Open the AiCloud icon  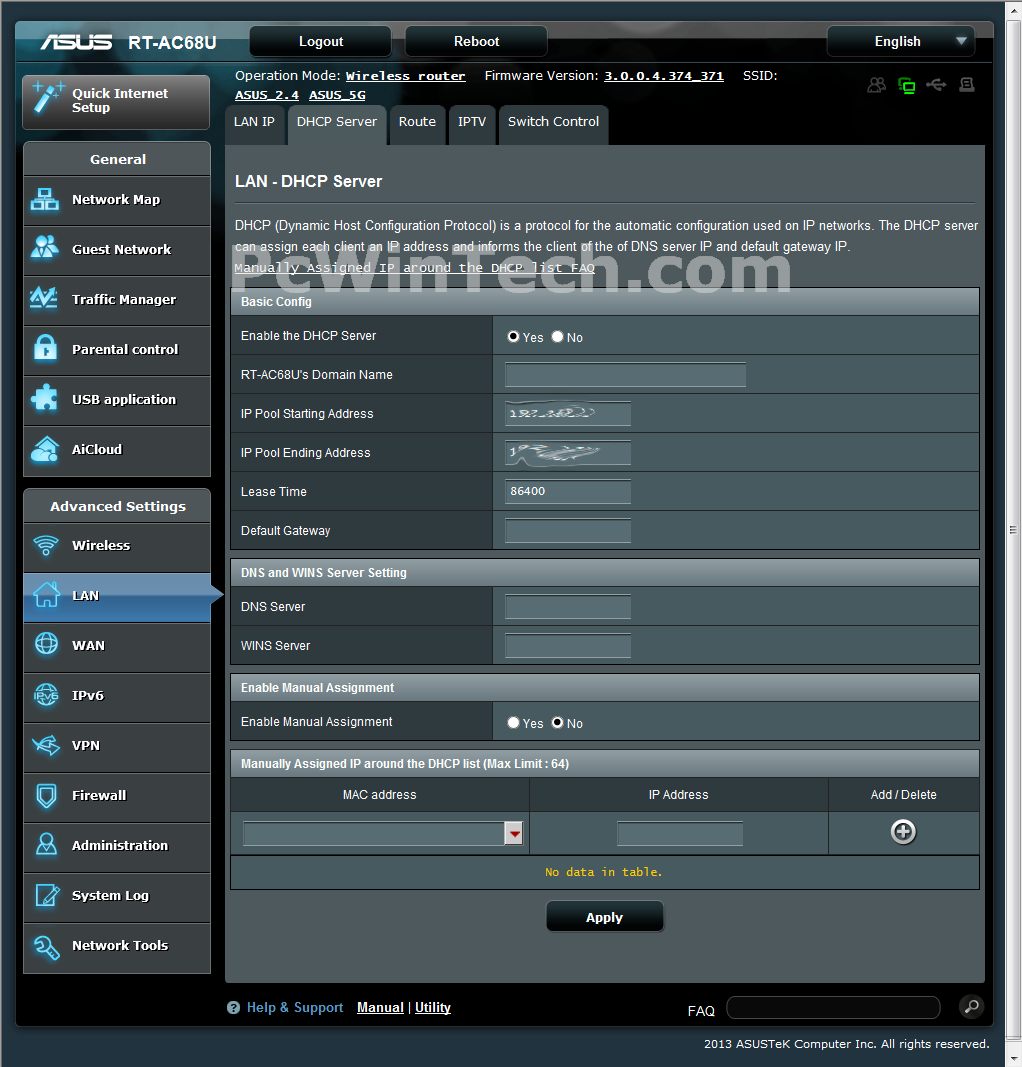pyautogui.click(x=45, y=449)
